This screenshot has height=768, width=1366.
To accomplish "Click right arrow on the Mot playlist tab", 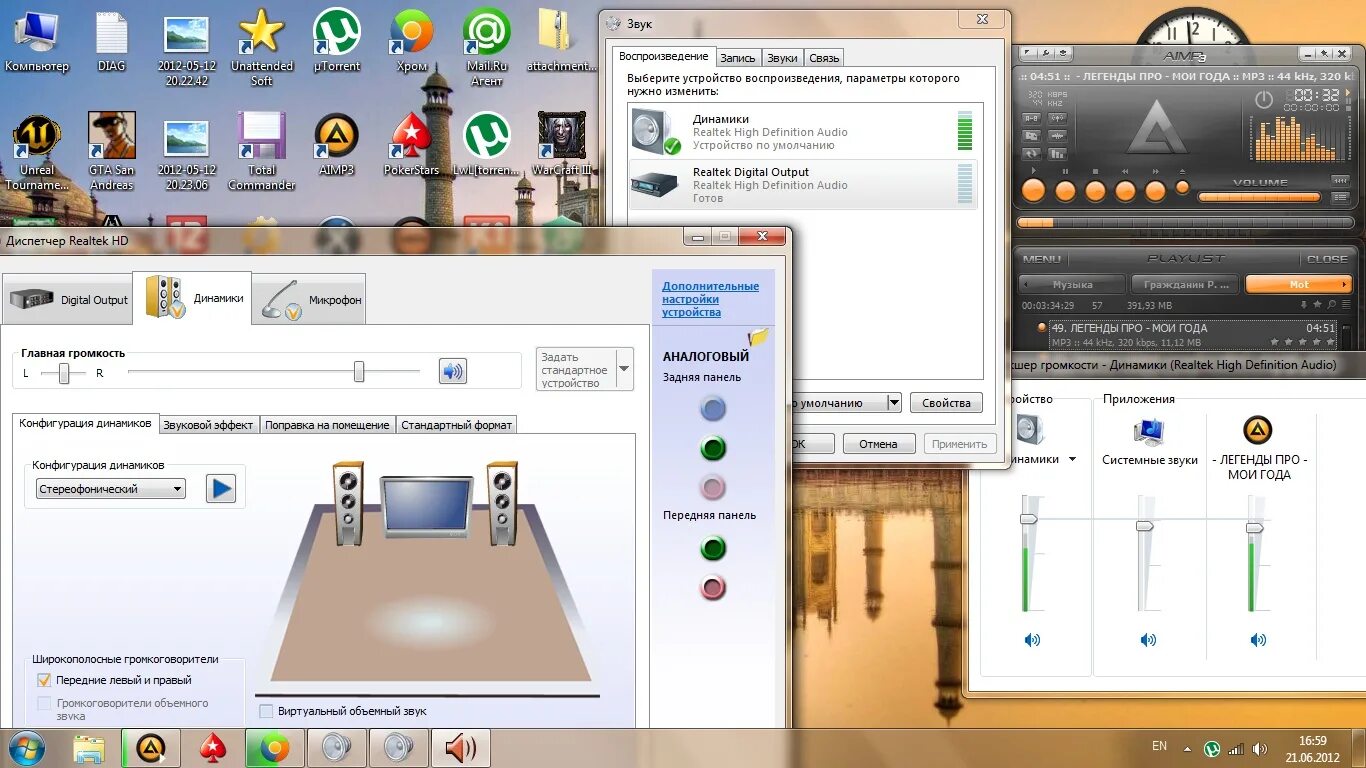I will point(1344,285).
